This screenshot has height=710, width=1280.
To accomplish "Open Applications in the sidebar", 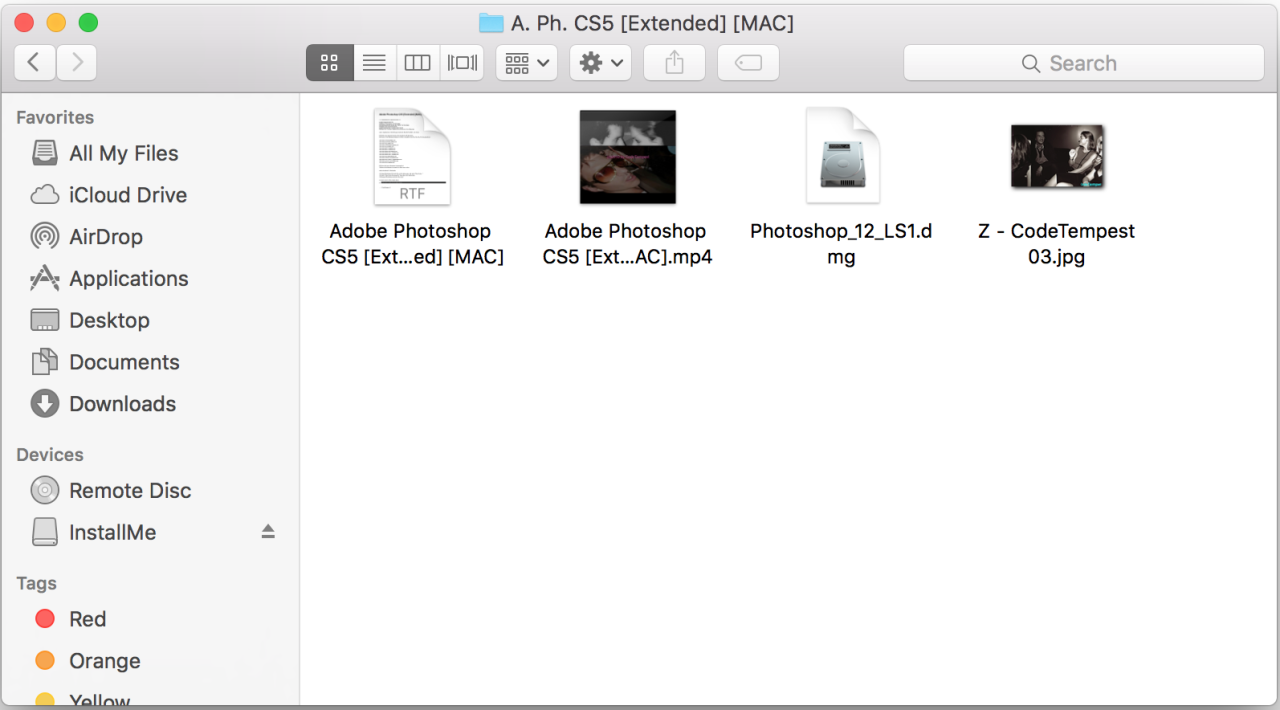I will pos(128,279).
